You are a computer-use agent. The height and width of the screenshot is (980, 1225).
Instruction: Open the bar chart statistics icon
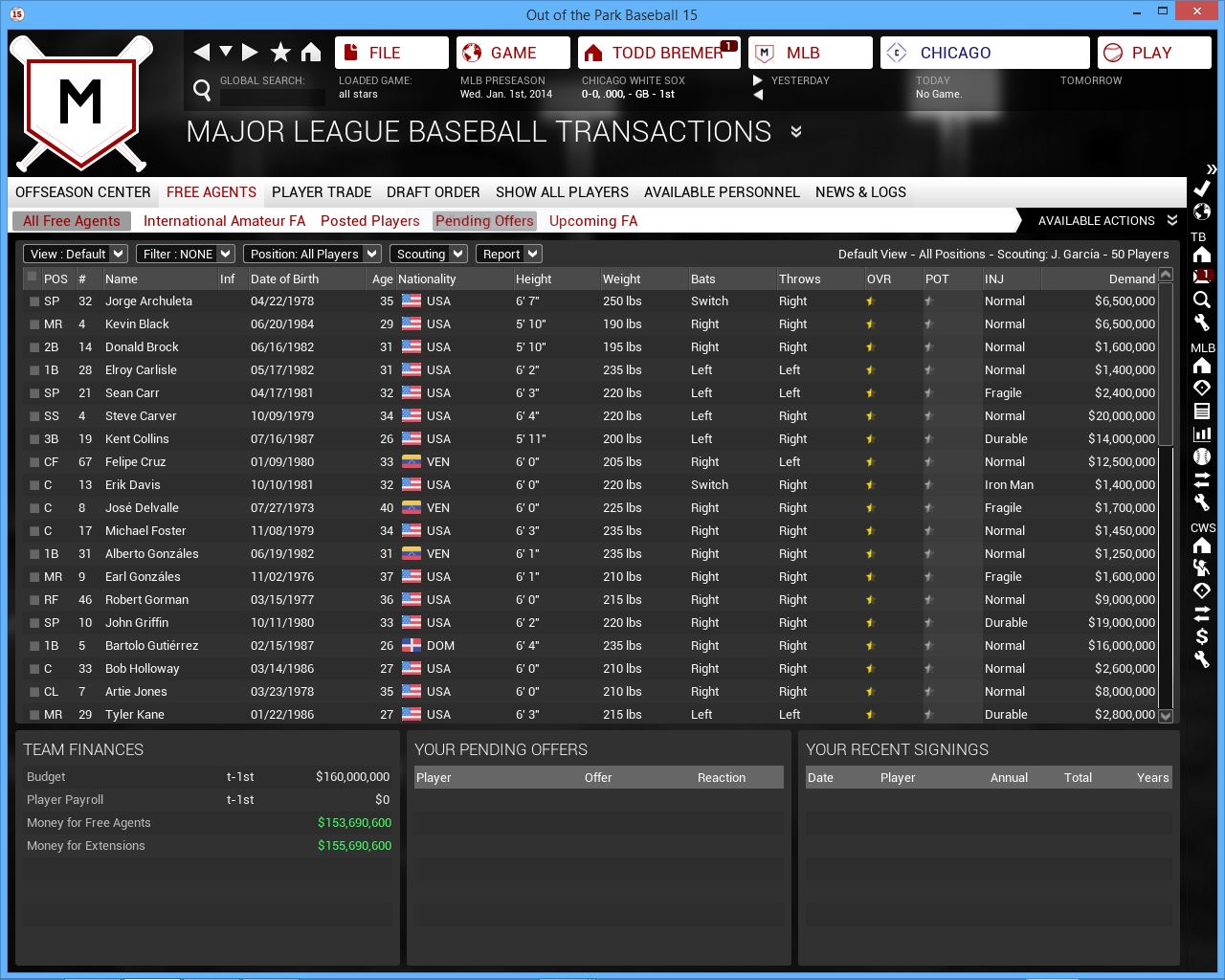[1202, 434]
